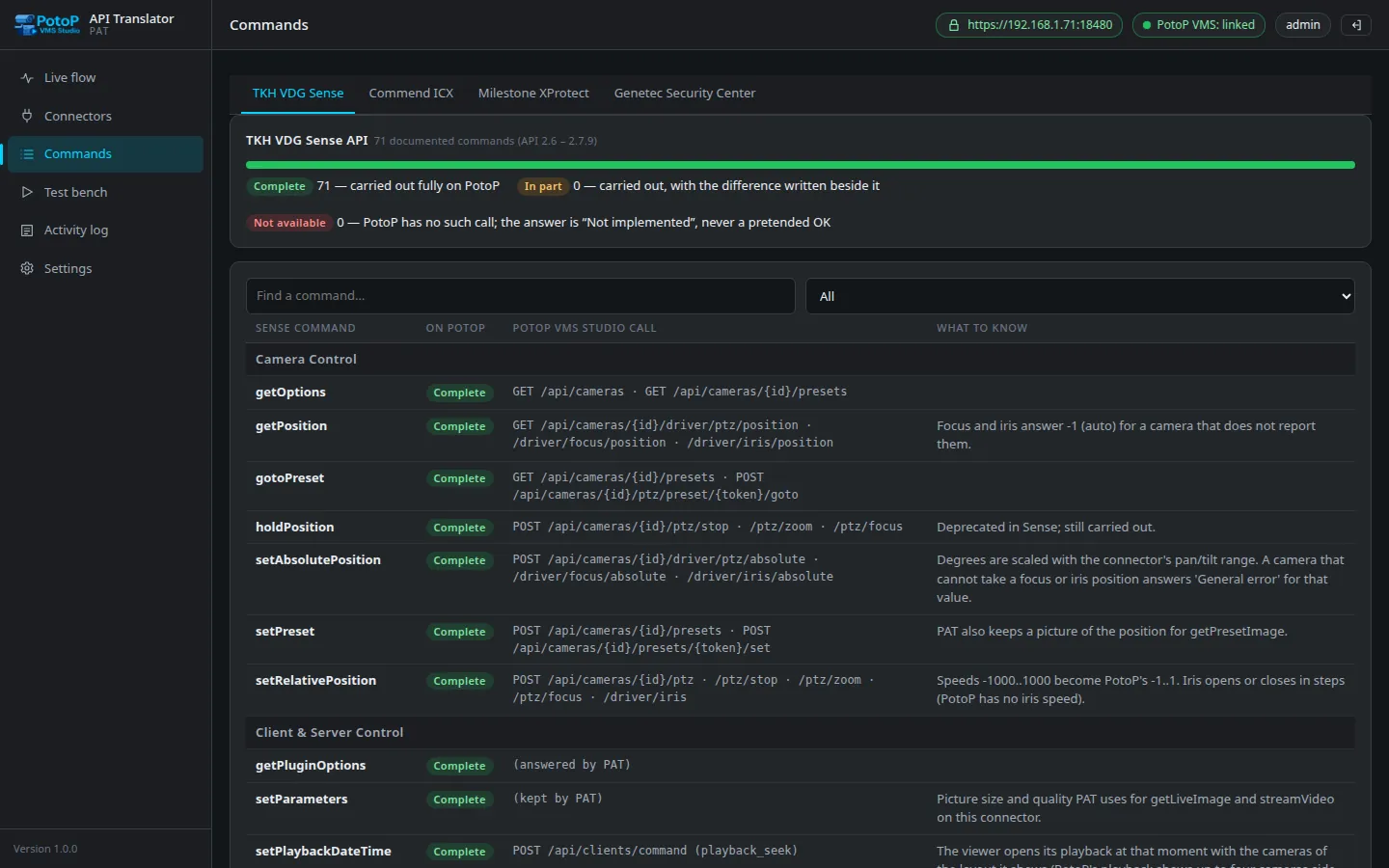The width and height of the screenshot is (1389, 868).
Task: Open the Milestone XProtect tab
Action: 533,94
